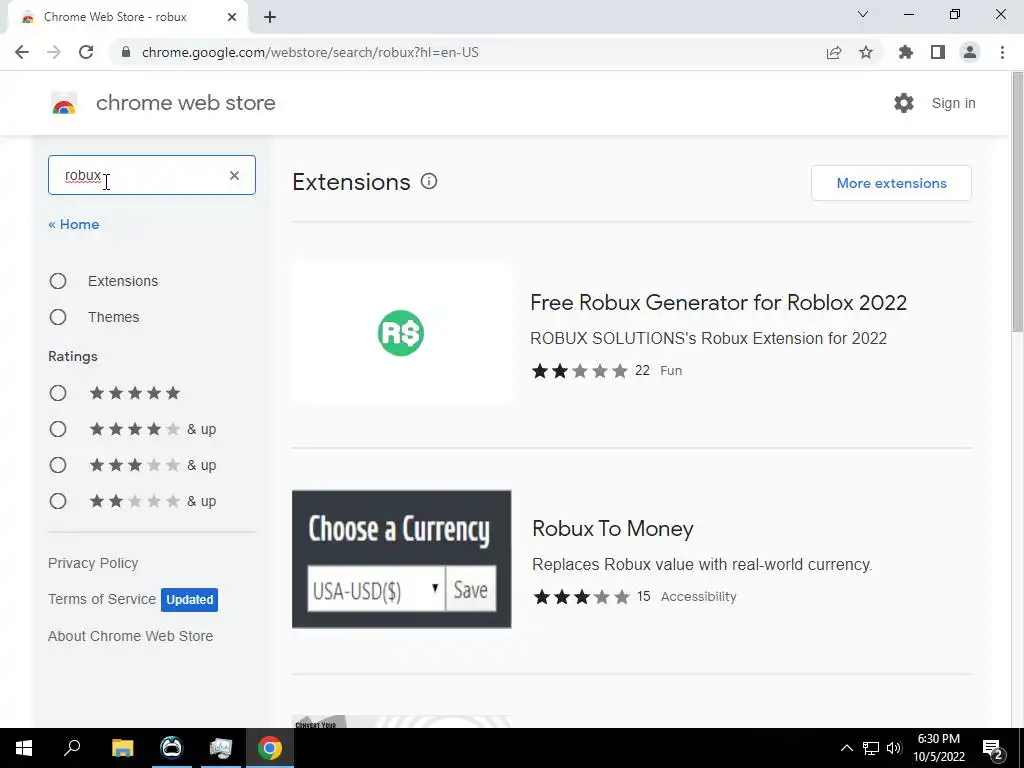Screen dimensions: 1024x768
Task: Open the Windows Start menu
Action: 24,748
